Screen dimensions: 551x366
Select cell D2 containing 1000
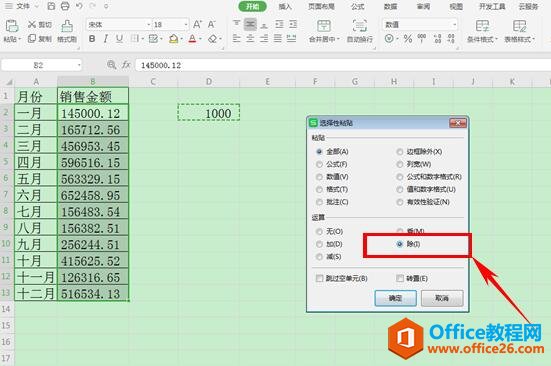coord(209,113)
